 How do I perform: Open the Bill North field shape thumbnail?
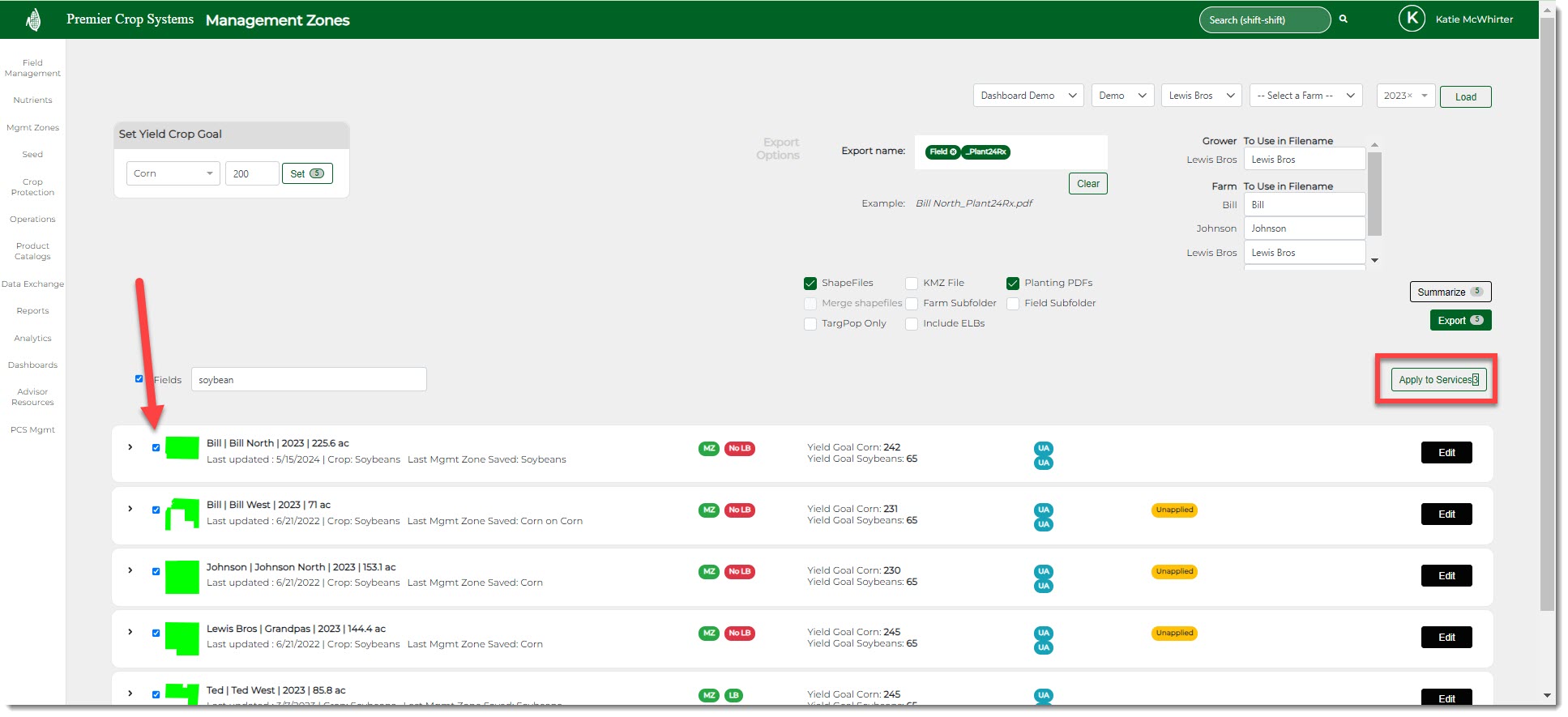point(182,448)
